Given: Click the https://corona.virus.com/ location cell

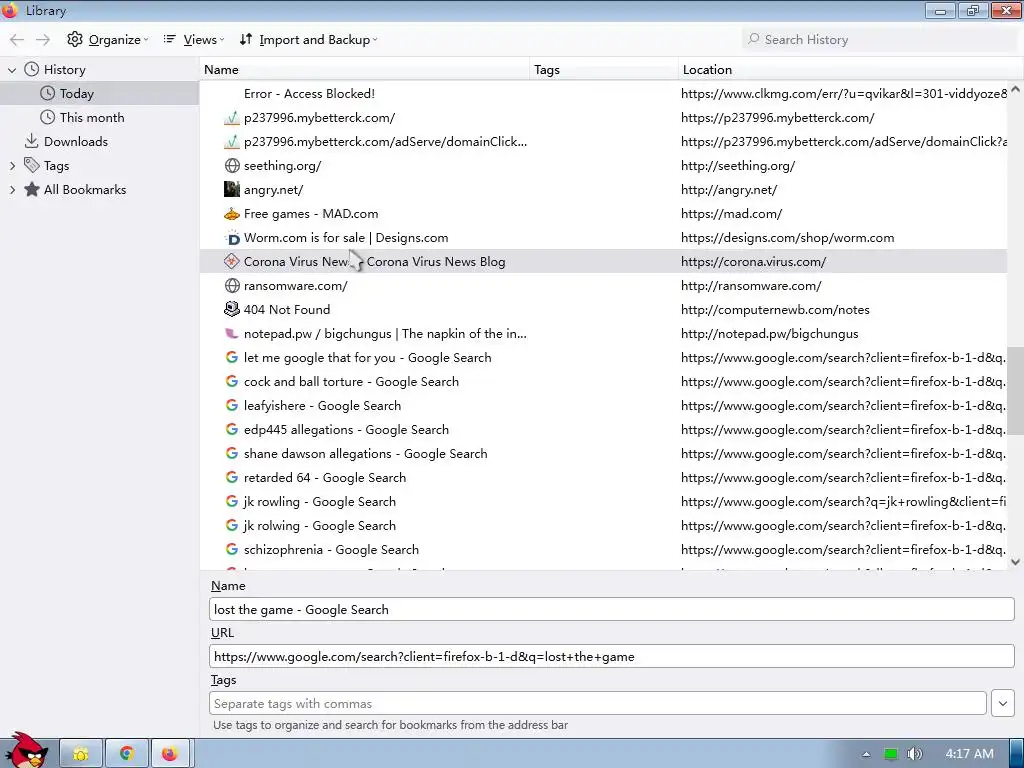Looking at the screenshot, I should click(x=753, y=262).
